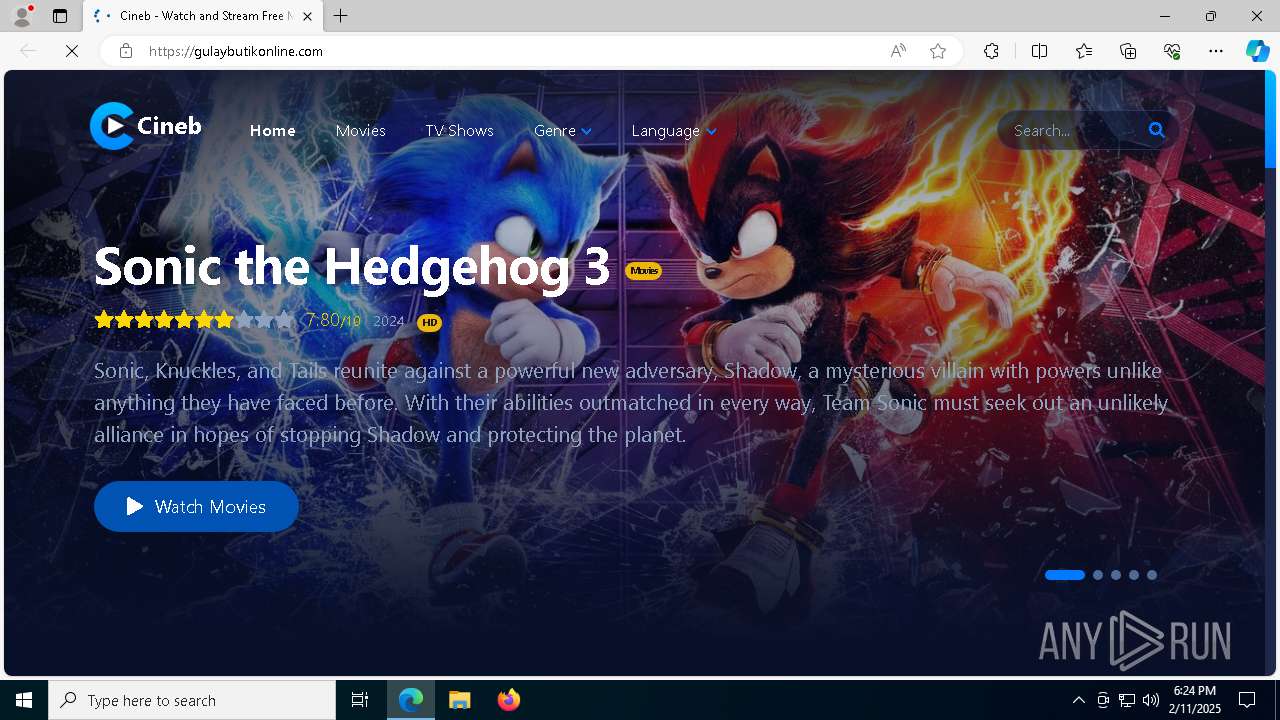Open Favorites list icon
1280x720 pixels.
click(x=1084, y=51)
